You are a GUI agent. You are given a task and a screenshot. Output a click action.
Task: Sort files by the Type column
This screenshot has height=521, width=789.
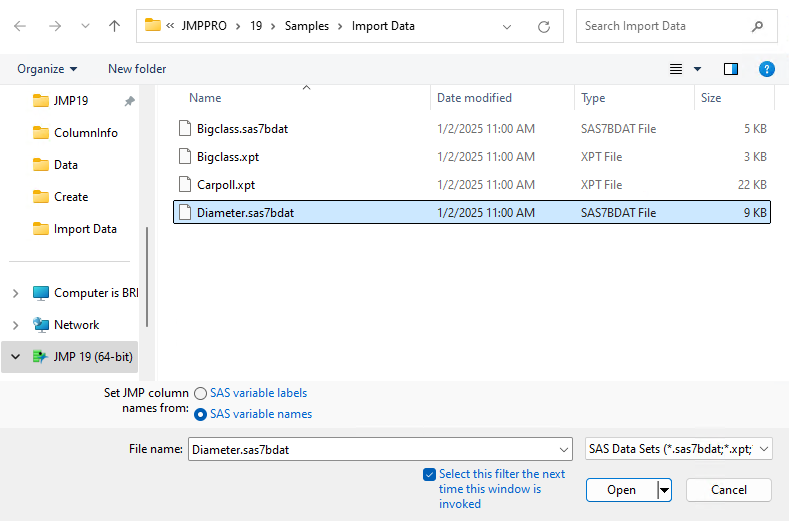pos(593,98)
